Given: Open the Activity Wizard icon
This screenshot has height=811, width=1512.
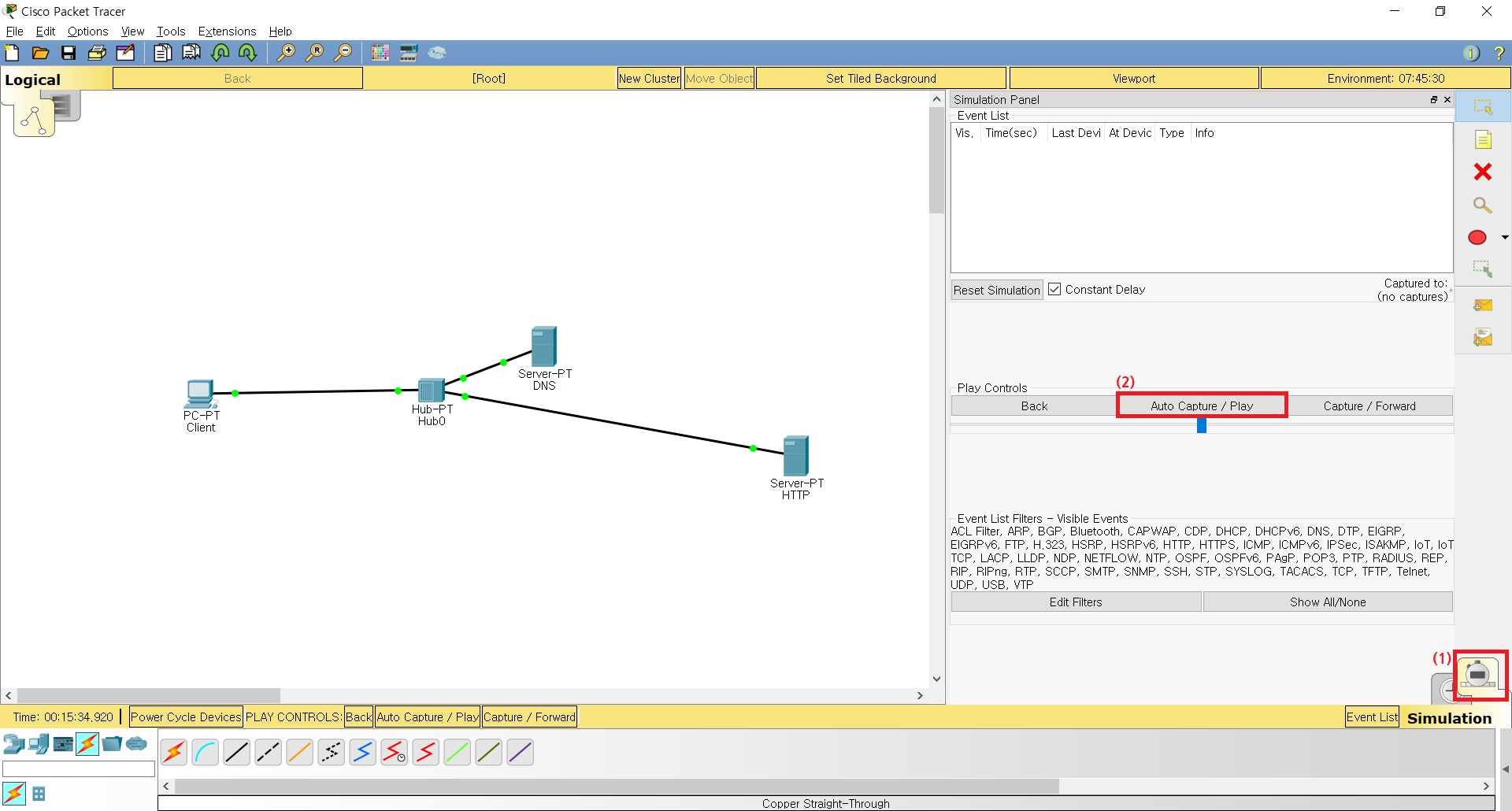Looking at the screenshot, I should coord(125,53).
